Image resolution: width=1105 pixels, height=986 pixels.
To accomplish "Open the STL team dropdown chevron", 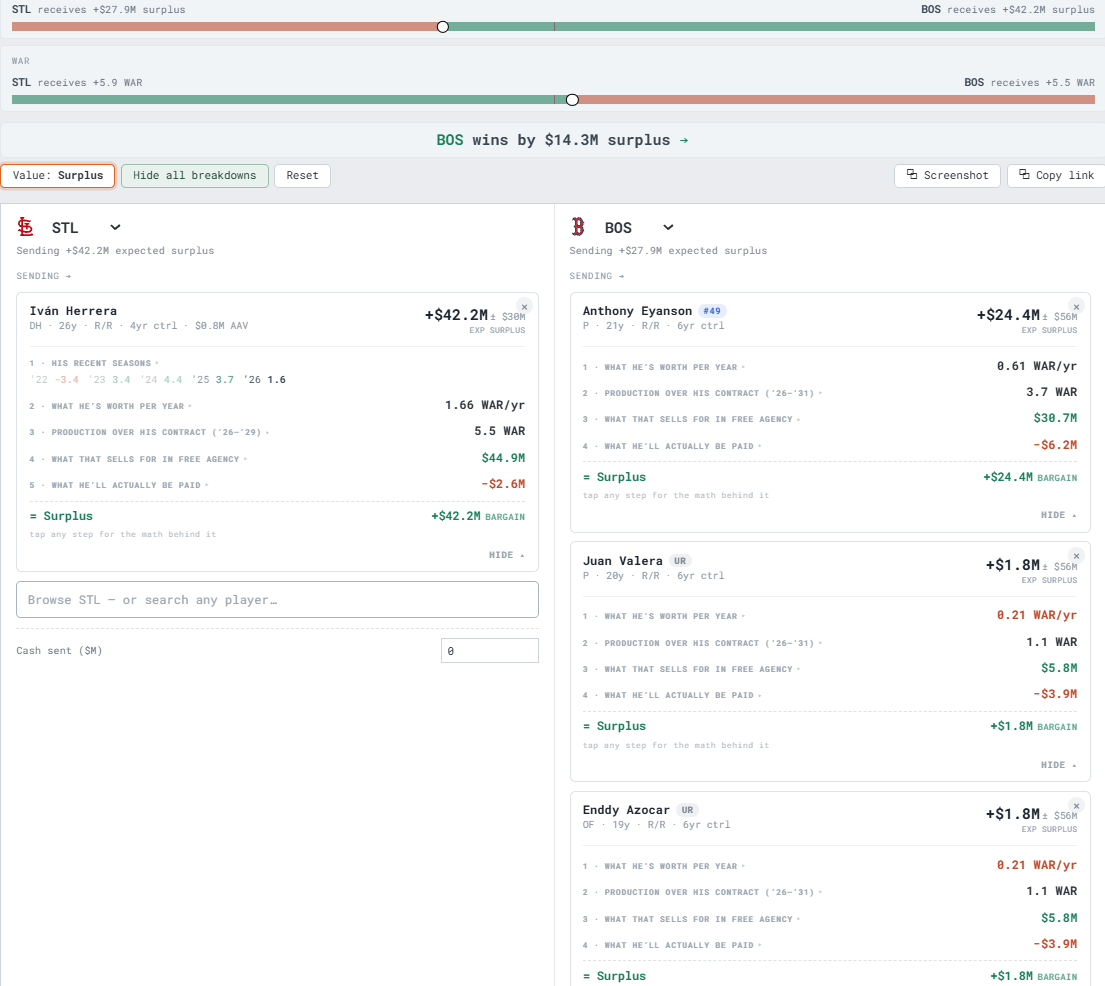I will 116,227.
